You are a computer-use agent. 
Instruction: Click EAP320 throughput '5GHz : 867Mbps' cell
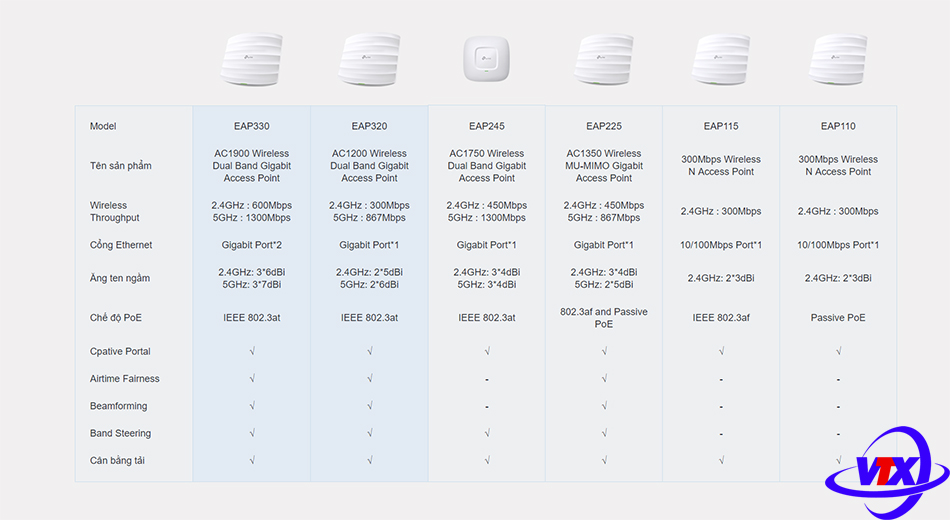pyautogui.click(x=369, y=218)
